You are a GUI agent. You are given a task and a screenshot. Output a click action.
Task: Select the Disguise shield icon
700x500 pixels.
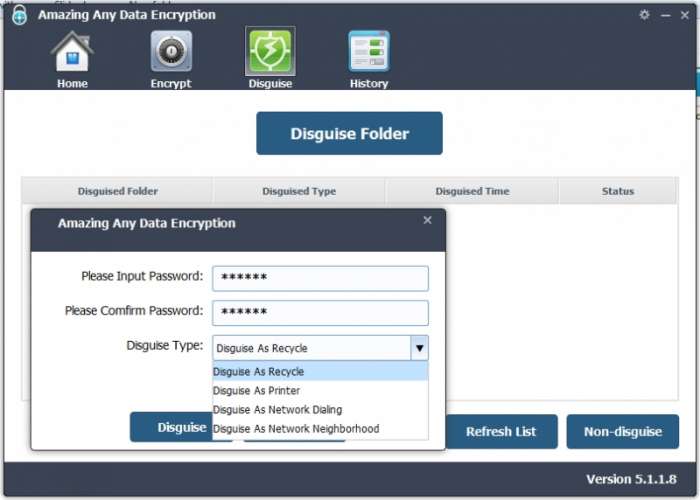coord(270,51)
